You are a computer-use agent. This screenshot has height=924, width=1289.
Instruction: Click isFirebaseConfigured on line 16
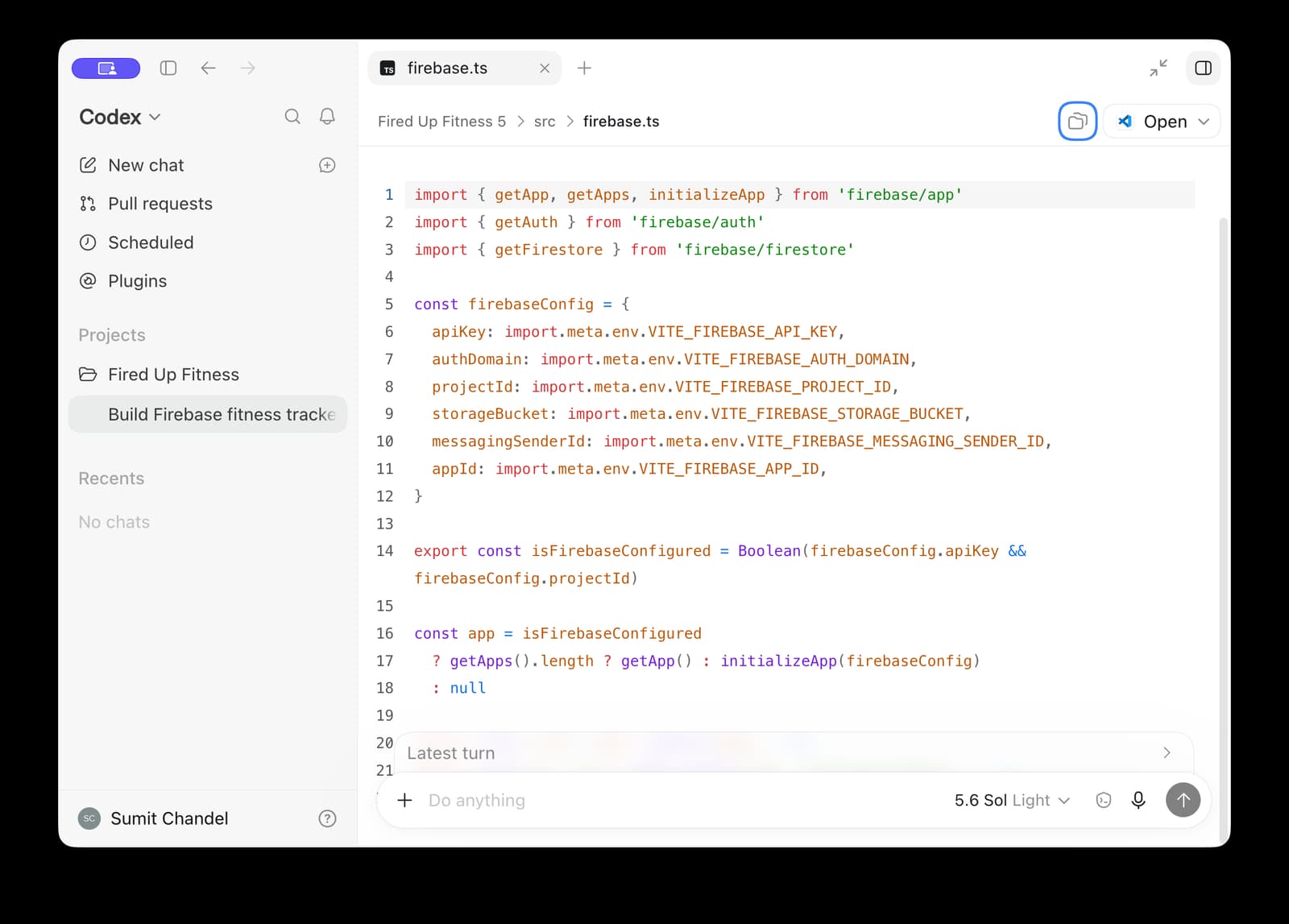coord(611,633)
